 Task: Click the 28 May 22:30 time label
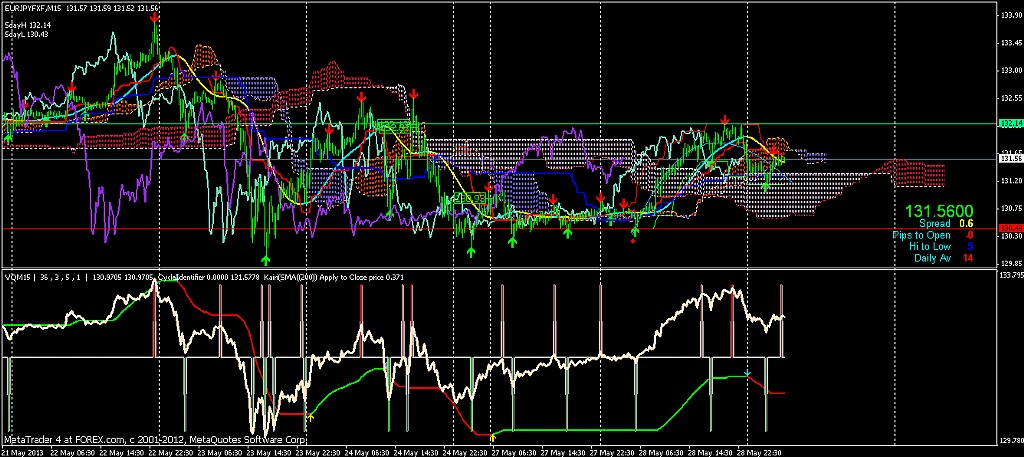758,452
